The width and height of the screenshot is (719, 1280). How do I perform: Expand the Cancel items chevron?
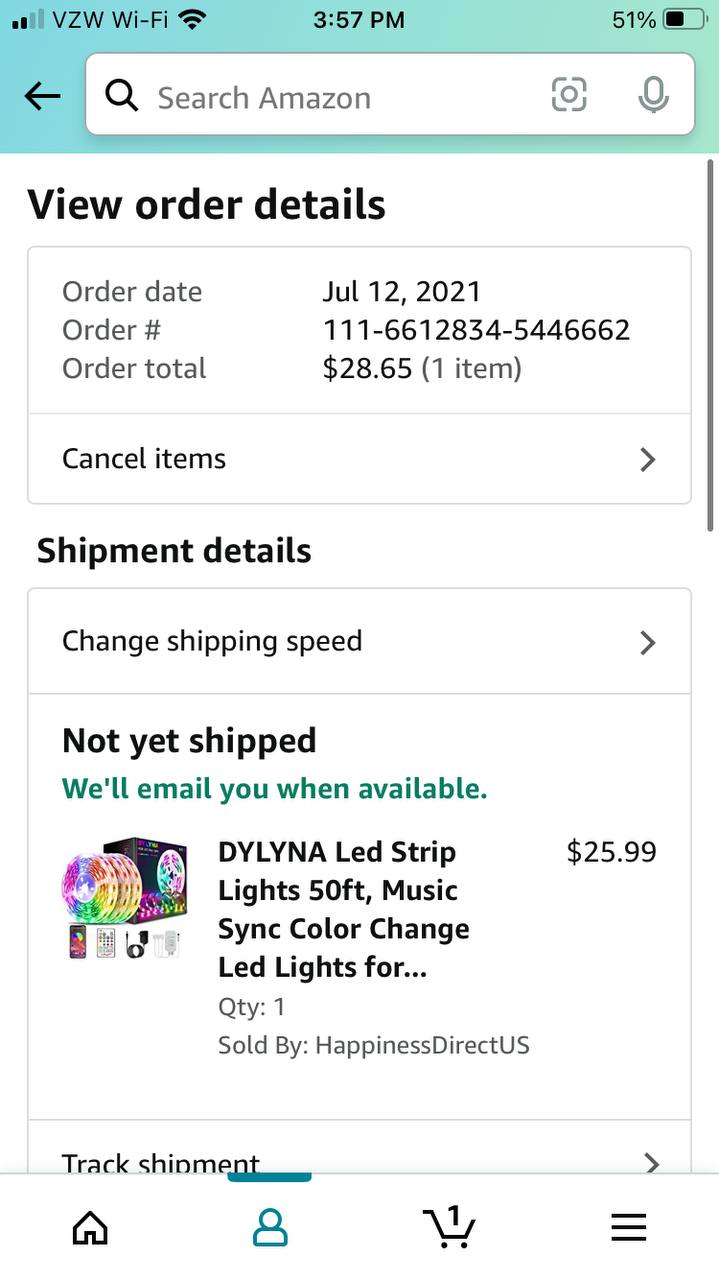(648, 459)
